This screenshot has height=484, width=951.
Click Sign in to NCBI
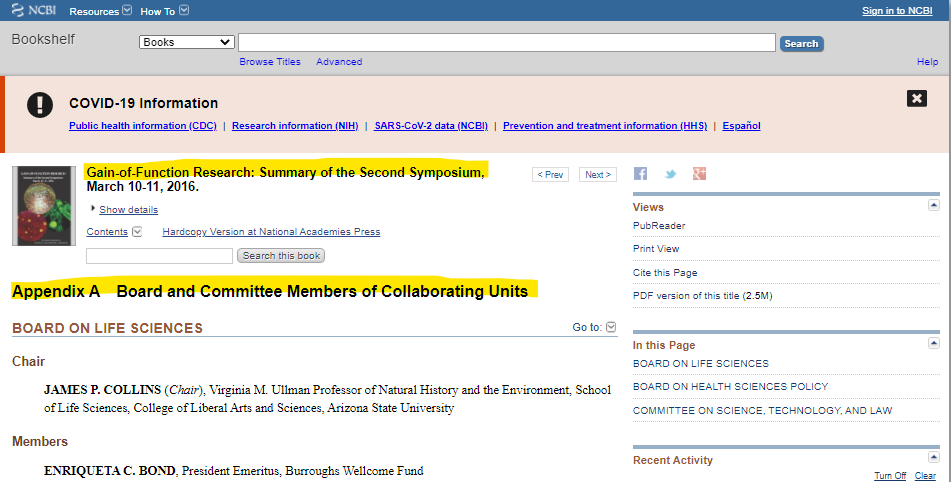[897, 11]
